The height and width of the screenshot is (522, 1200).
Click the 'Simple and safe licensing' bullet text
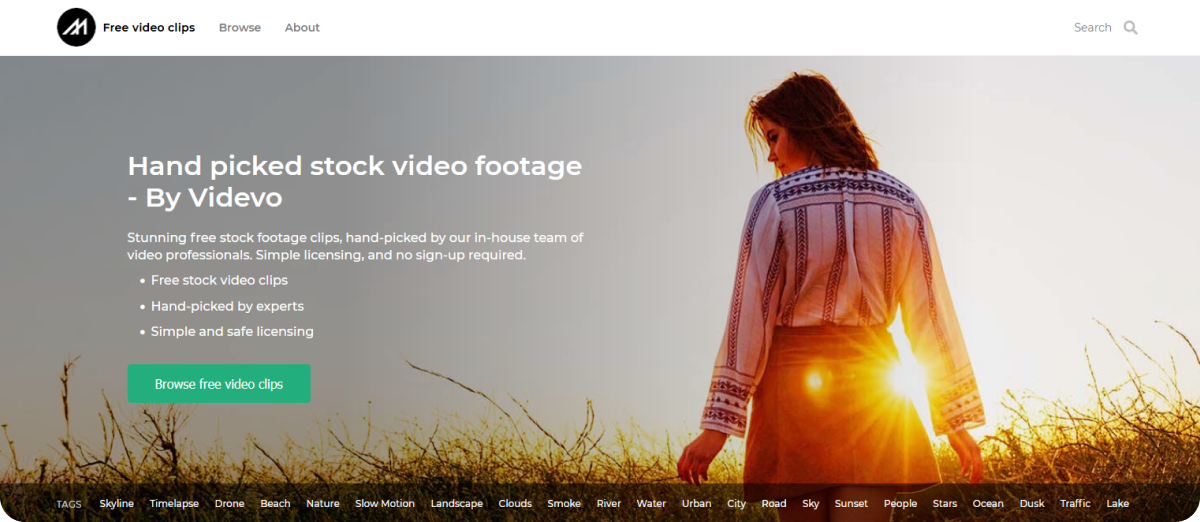(x=232, y=331)
